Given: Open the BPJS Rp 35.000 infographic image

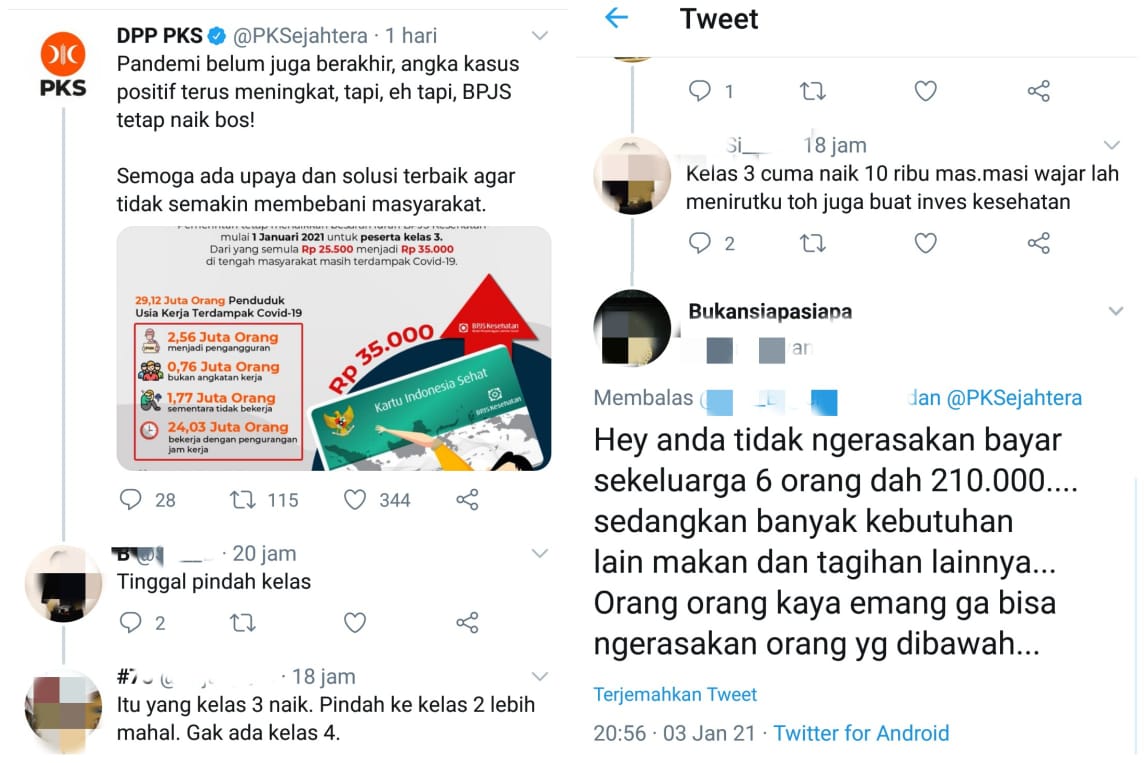Looking at the screenshot, I should [x=334, y=348].
